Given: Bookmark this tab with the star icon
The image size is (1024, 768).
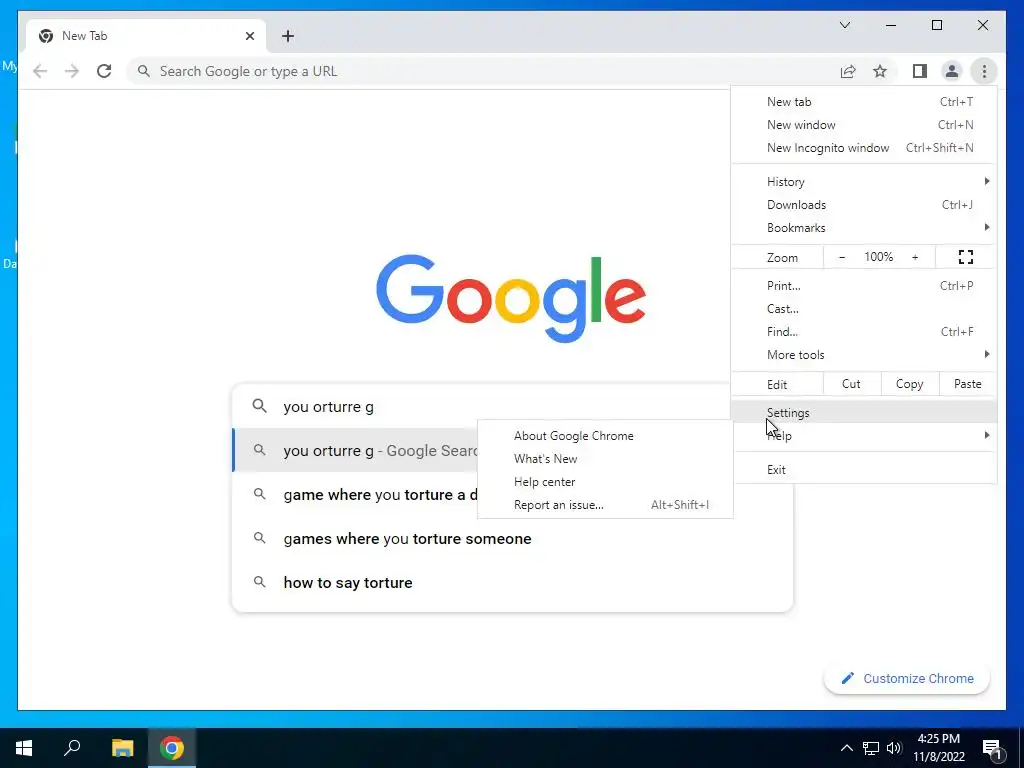Looking at the screenshot, I should click(880, 71).
